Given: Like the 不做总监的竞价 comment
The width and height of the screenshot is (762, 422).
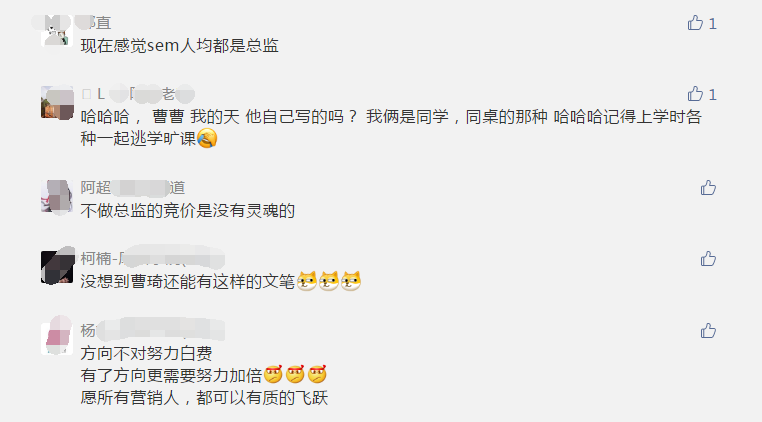Looking at the screenshot, I should (x=708, y=188).
